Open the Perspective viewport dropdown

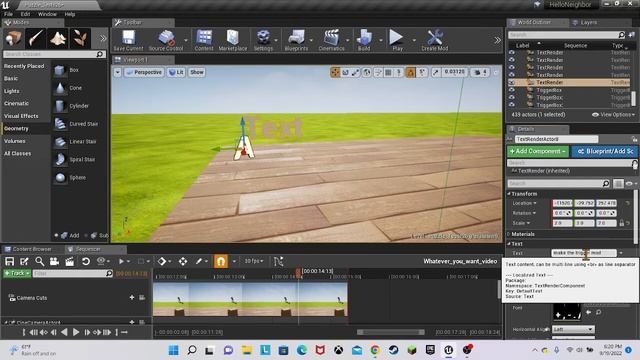pos(144,72)
